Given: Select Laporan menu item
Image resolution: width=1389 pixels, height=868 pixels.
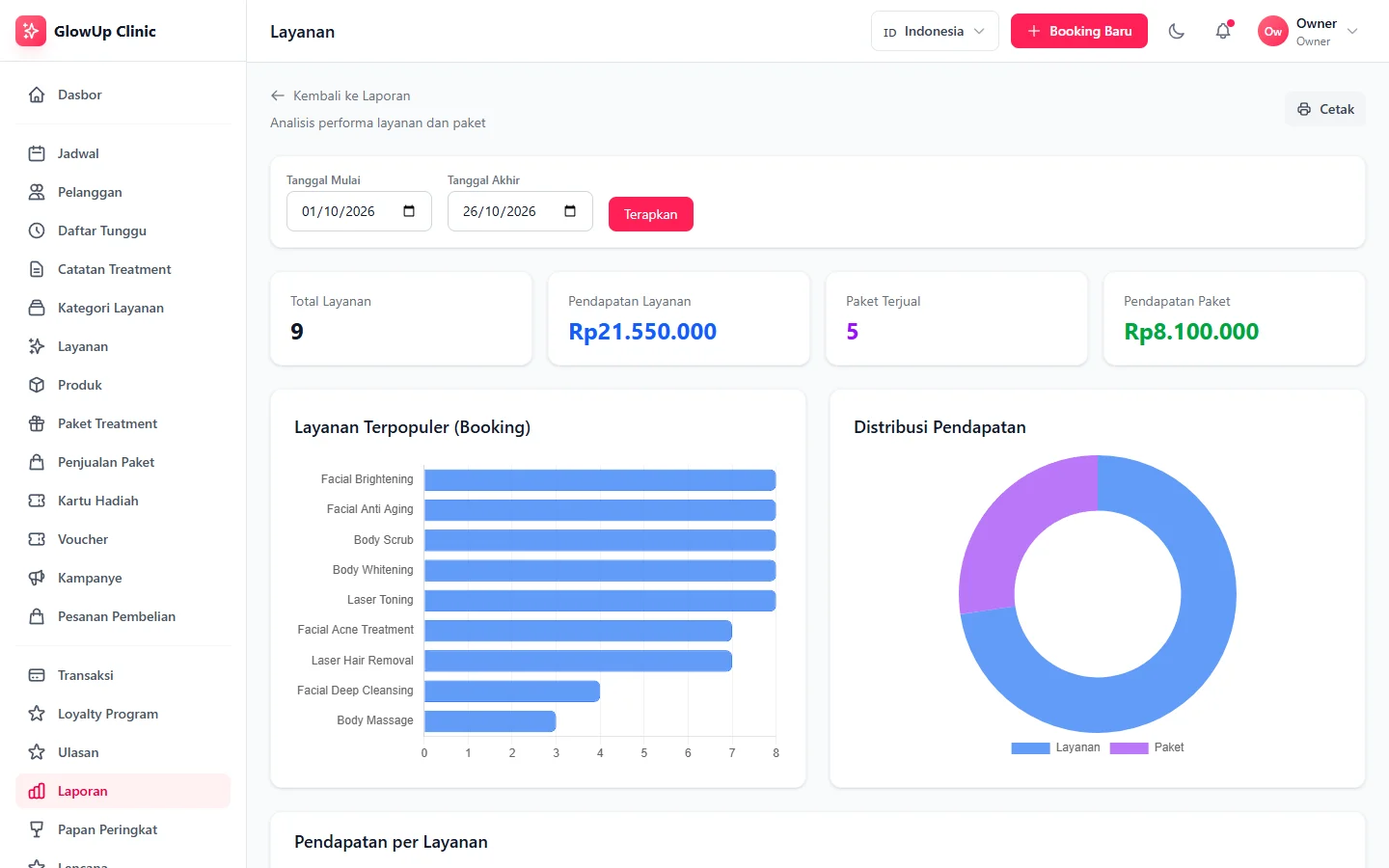Looking at the screenshot, I should point(123,791).
